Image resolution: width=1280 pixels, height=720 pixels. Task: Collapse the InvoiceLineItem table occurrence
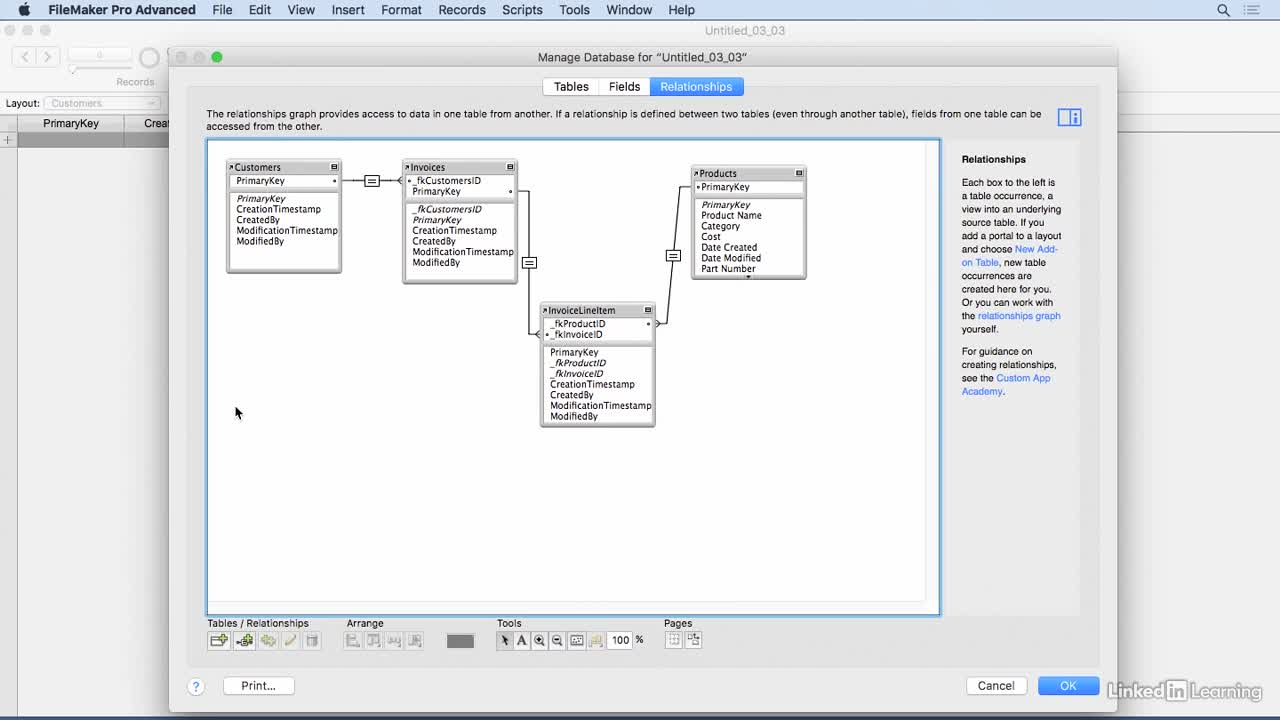[648, 310]
